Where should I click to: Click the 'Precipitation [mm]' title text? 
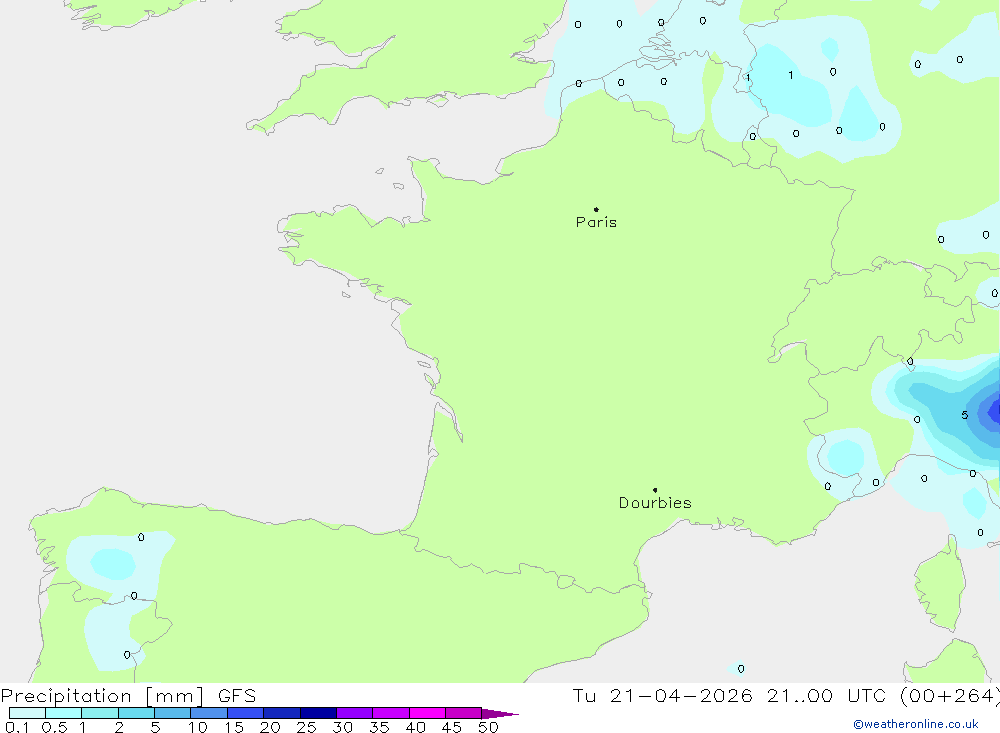[x=102, y=696]
